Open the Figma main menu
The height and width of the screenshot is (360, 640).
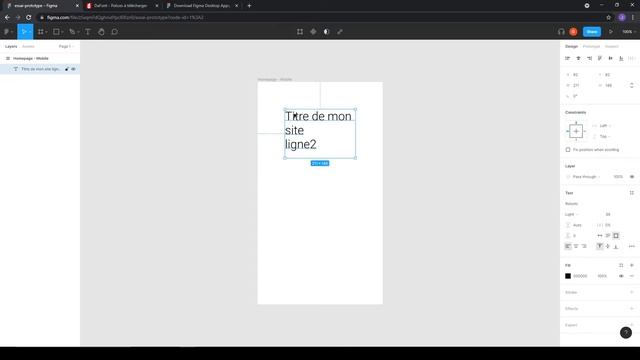click(x=7, y=31)
